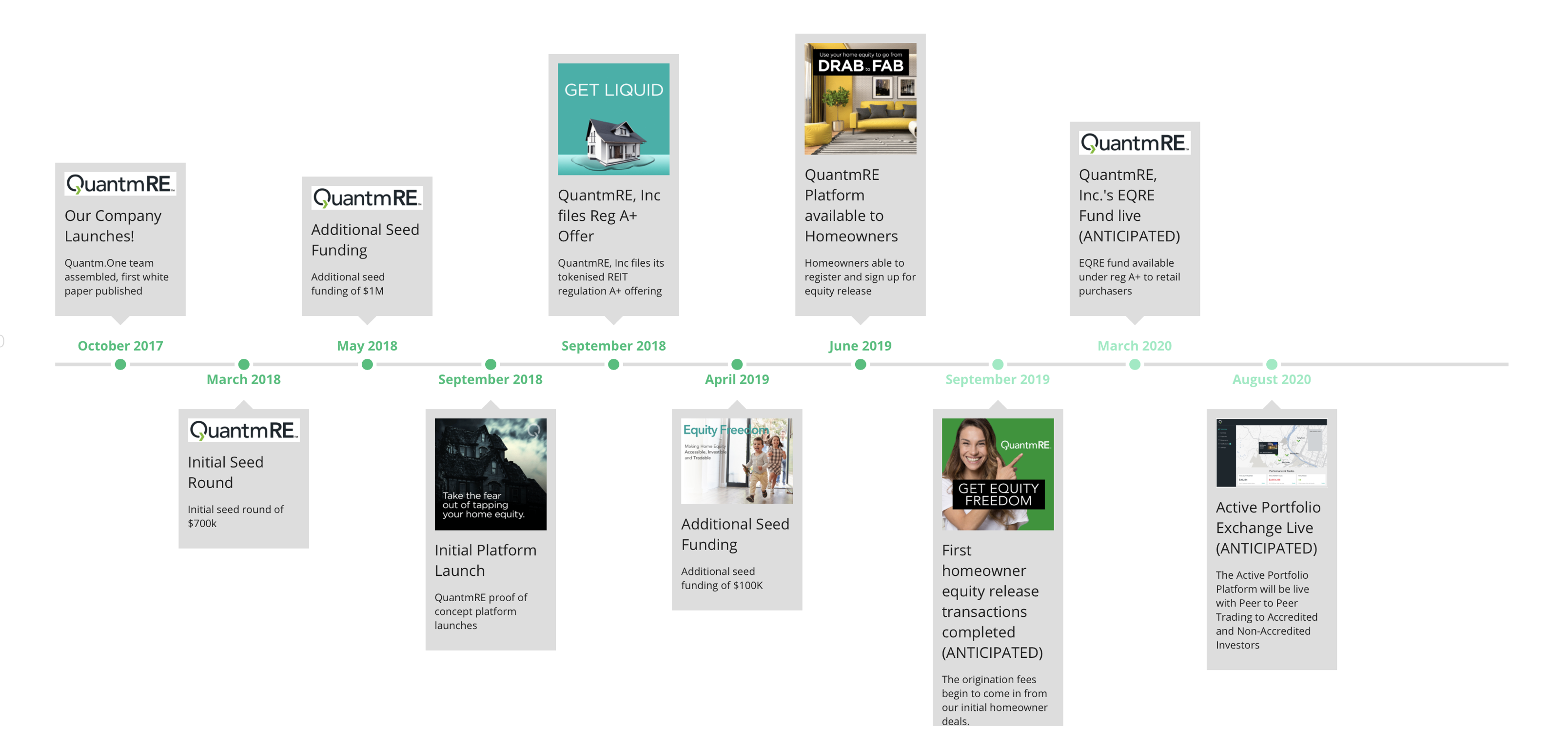Click QuantmRE logo in EQRE Fund live card
1568x747 pixels.
tap(1135, 142)
